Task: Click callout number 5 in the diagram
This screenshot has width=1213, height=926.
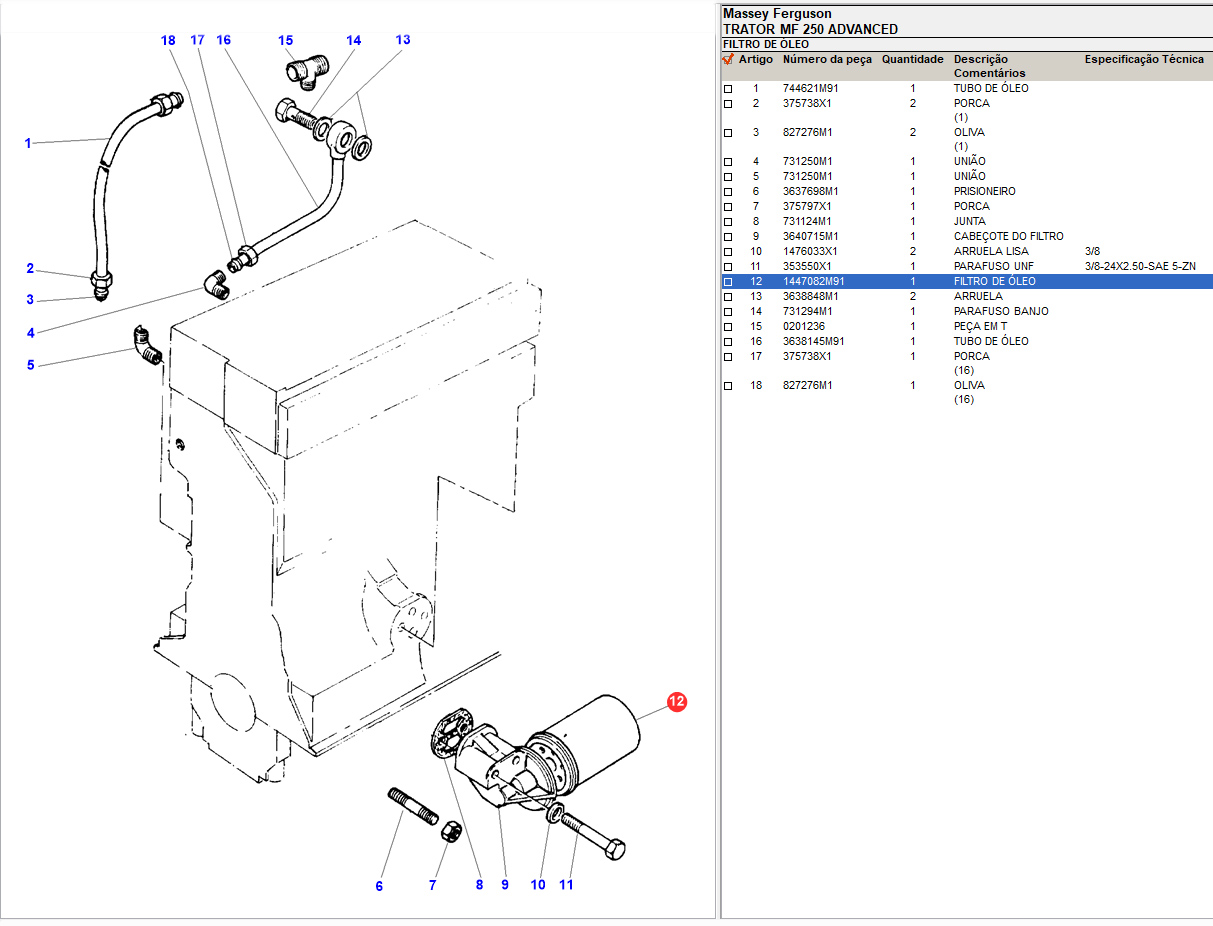Action: [30, 365]
